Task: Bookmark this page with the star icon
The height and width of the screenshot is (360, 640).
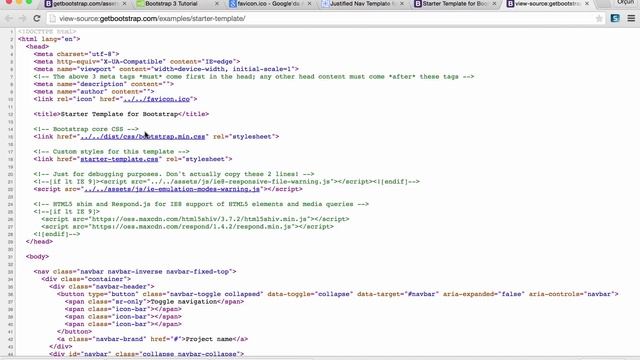Action: pos(599,18)
